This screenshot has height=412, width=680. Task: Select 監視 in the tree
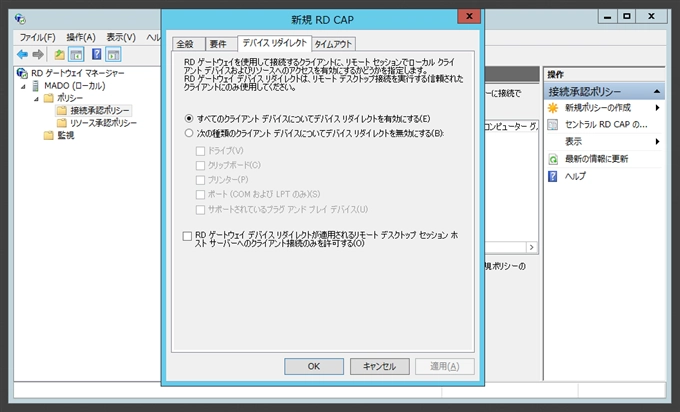66,136
